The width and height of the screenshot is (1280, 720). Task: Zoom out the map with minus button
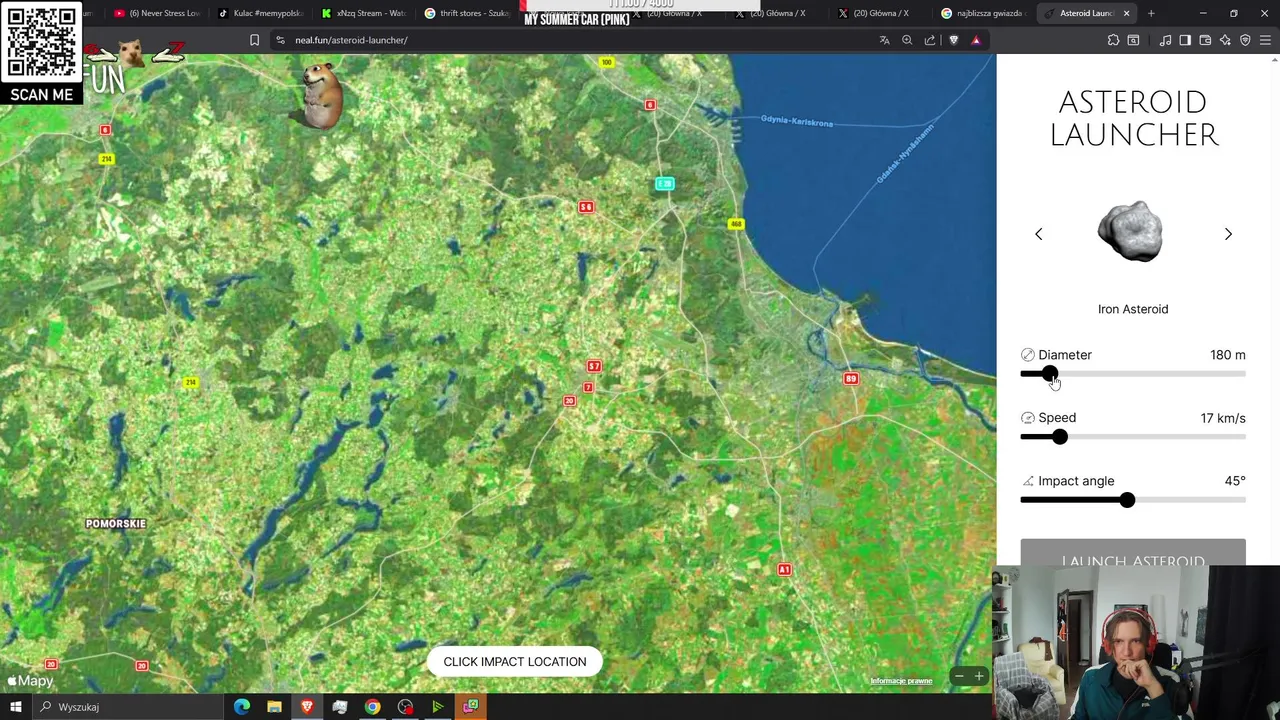[x=958, y=676]
